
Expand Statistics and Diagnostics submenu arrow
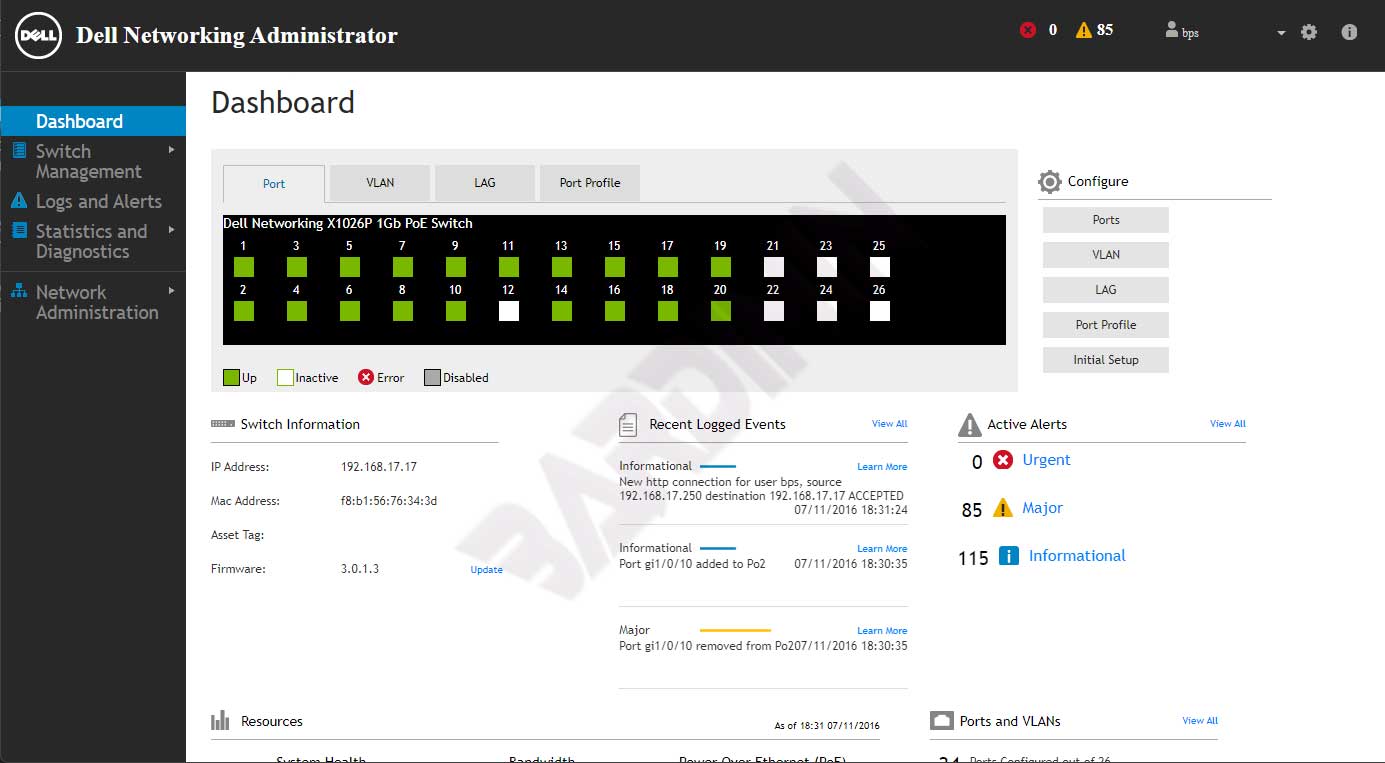pos(172,230)
